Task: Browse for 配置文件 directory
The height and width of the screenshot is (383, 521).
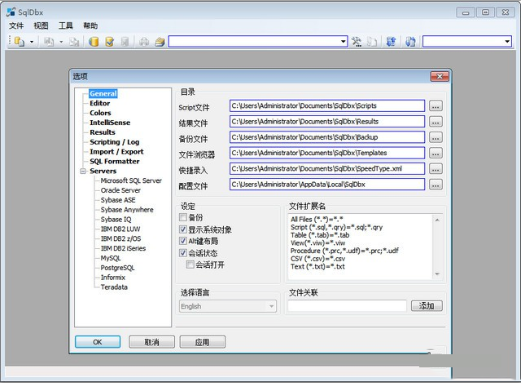Action: (436, 184)
